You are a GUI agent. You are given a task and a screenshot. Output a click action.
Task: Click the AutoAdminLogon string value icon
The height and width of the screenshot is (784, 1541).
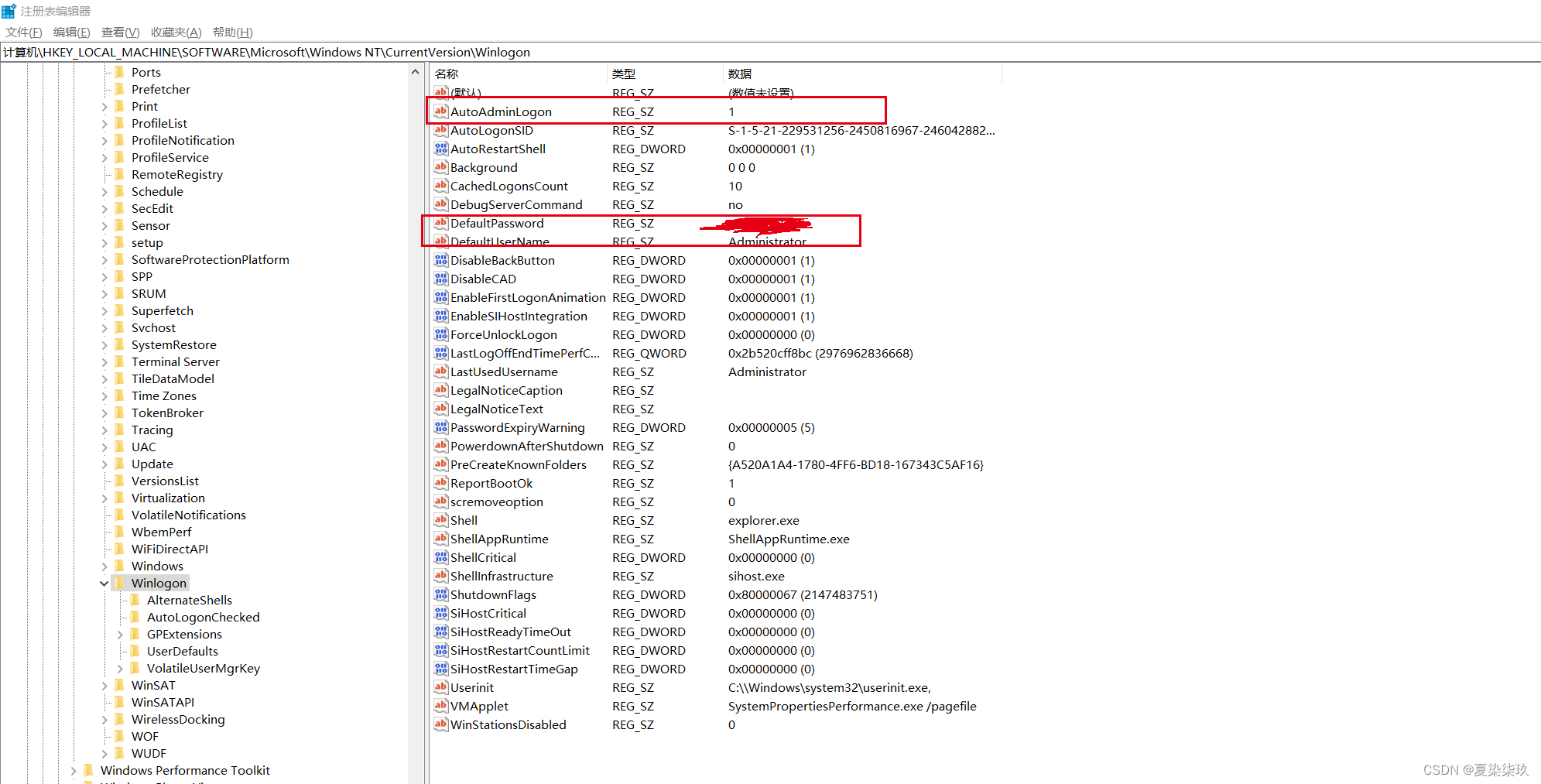[x=441, y=111]
